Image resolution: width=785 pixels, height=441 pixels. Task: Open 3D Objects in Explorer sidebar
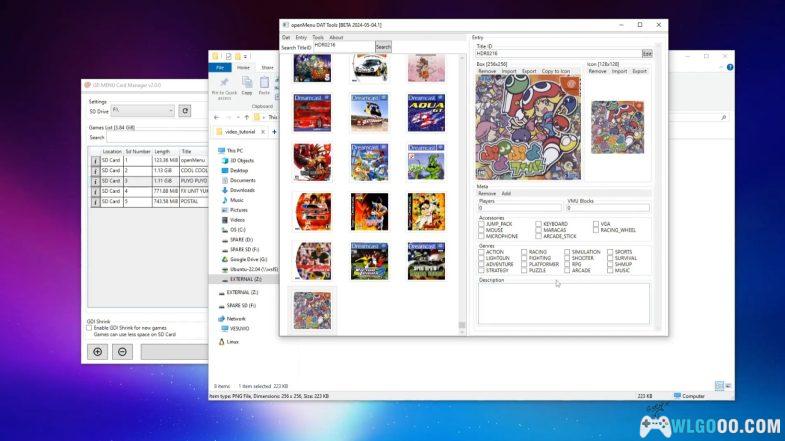(238, 161)
